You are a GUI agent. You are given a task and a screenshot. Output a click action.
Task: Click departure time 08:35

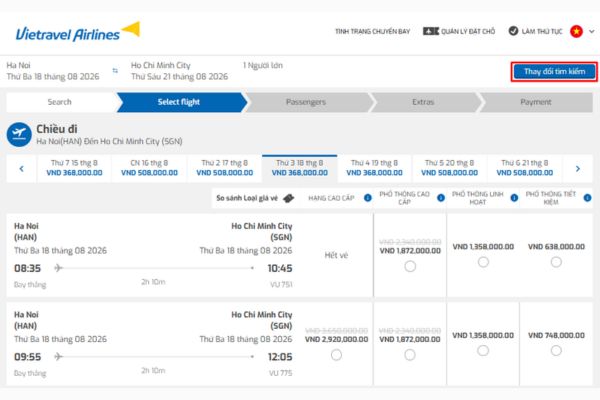(x=28, y=268)
